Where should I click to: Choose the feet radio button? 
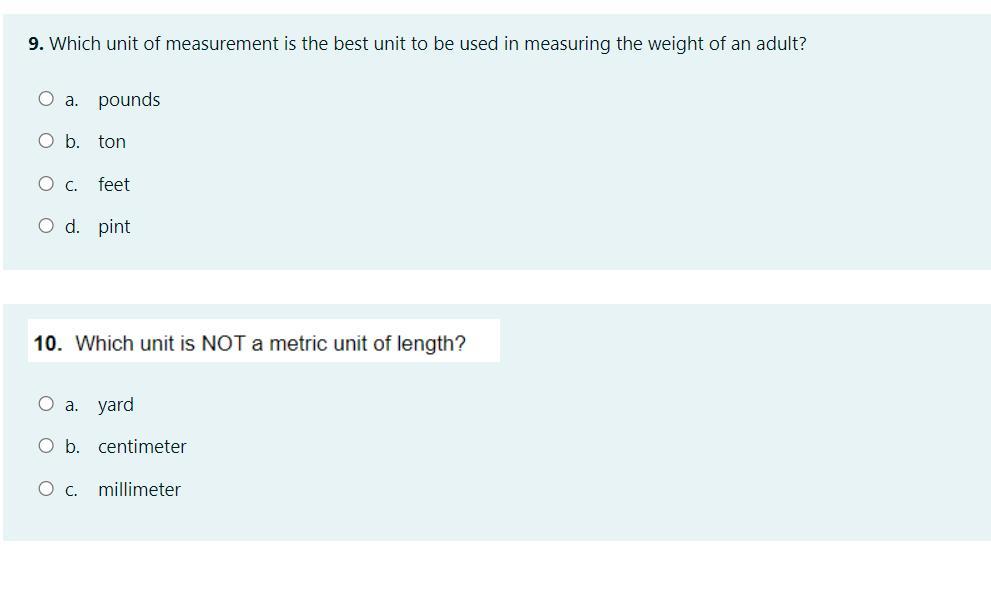46,184
